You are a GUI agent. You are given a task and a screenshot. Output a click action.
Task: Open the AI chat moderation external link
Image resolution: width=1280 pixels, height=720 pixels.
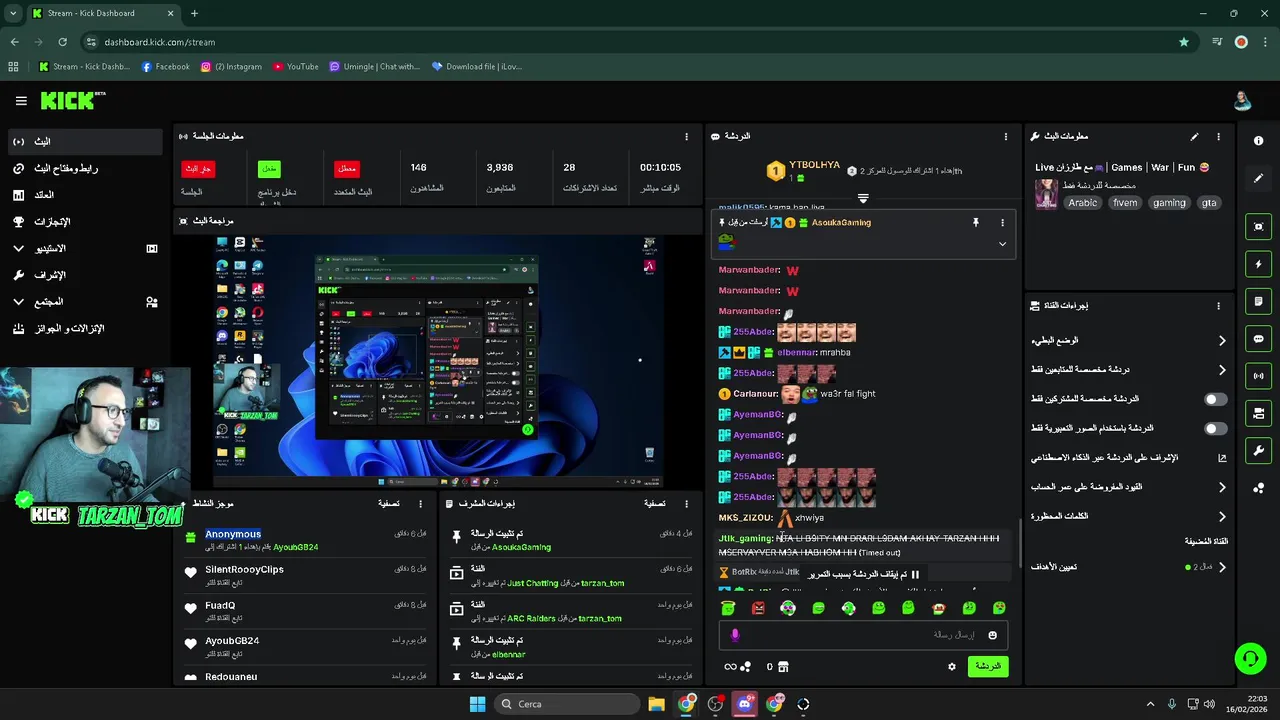click(x=1221, y=458)
